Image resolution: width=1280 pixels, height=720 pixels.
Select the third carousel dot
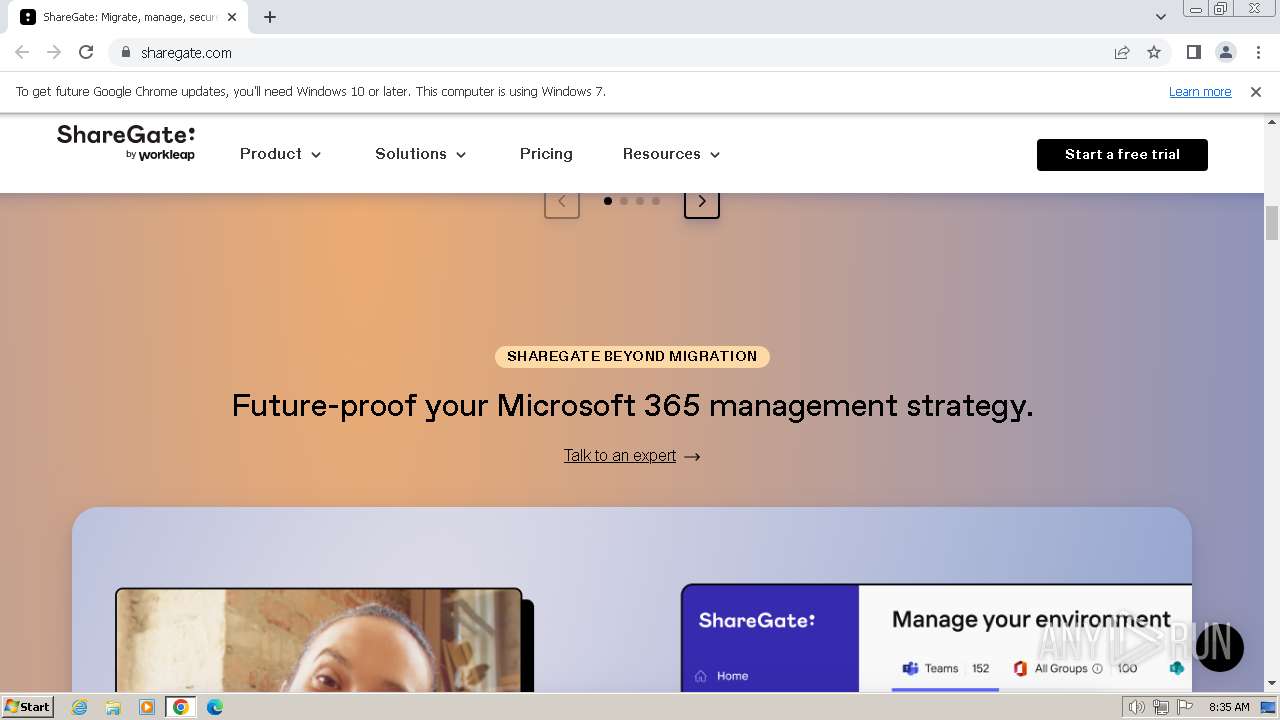tap(640, 201)
